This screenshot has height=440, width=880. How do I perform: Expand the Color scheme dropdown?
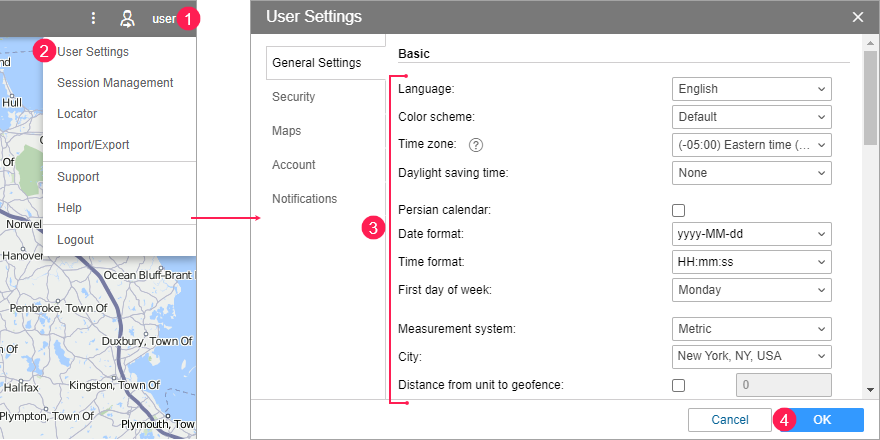tap(751, 117)
